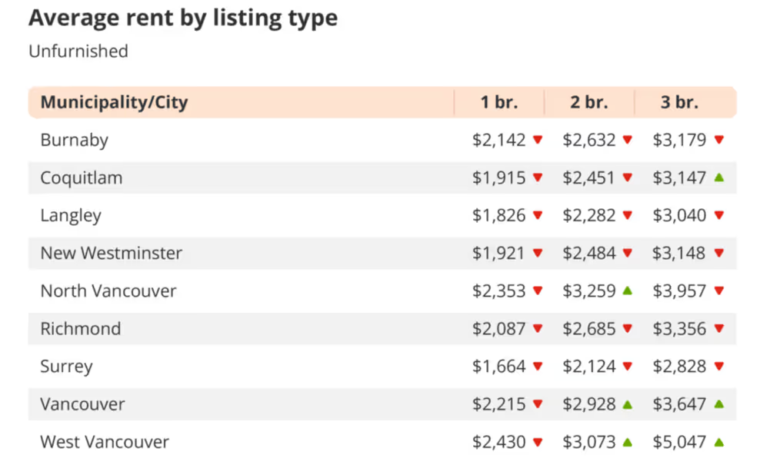This screenshot has height=468, width=760.
Task: Click red down arrow beside Richmond $3,356
Action: coord(718,329)
